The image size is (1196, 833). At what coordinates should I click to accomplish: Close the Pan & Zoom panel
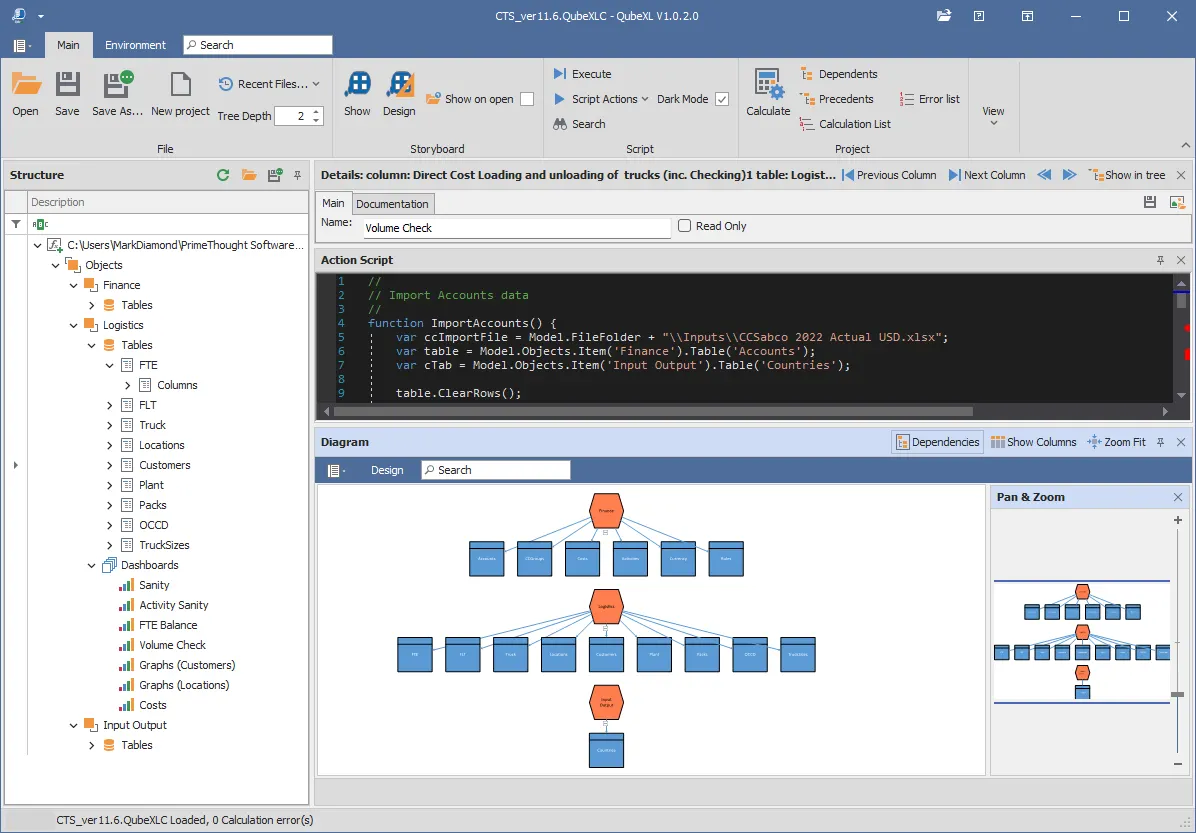1178,497
